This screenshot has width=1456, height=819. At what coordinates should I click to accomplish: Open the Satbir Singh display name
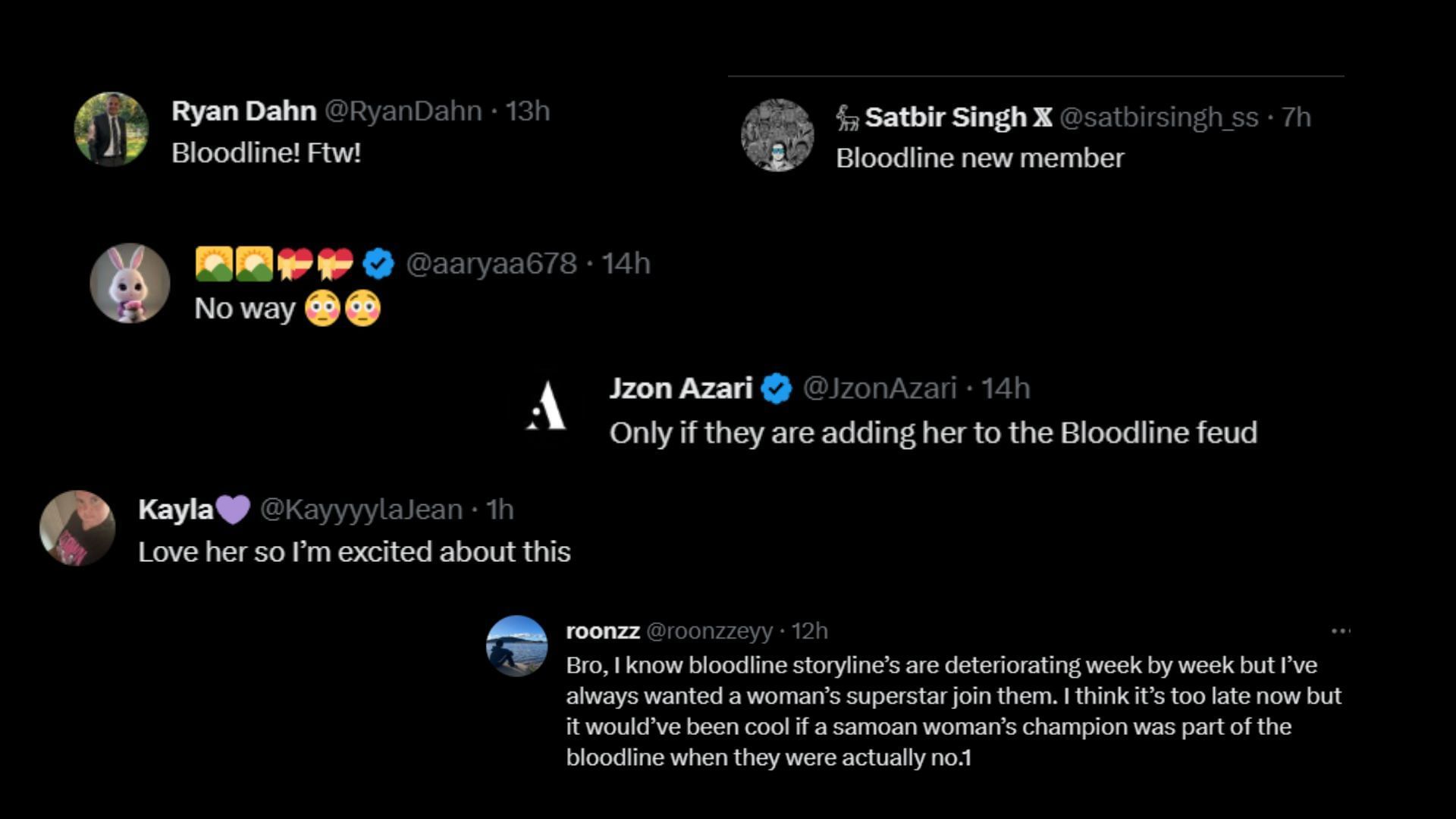945,118
